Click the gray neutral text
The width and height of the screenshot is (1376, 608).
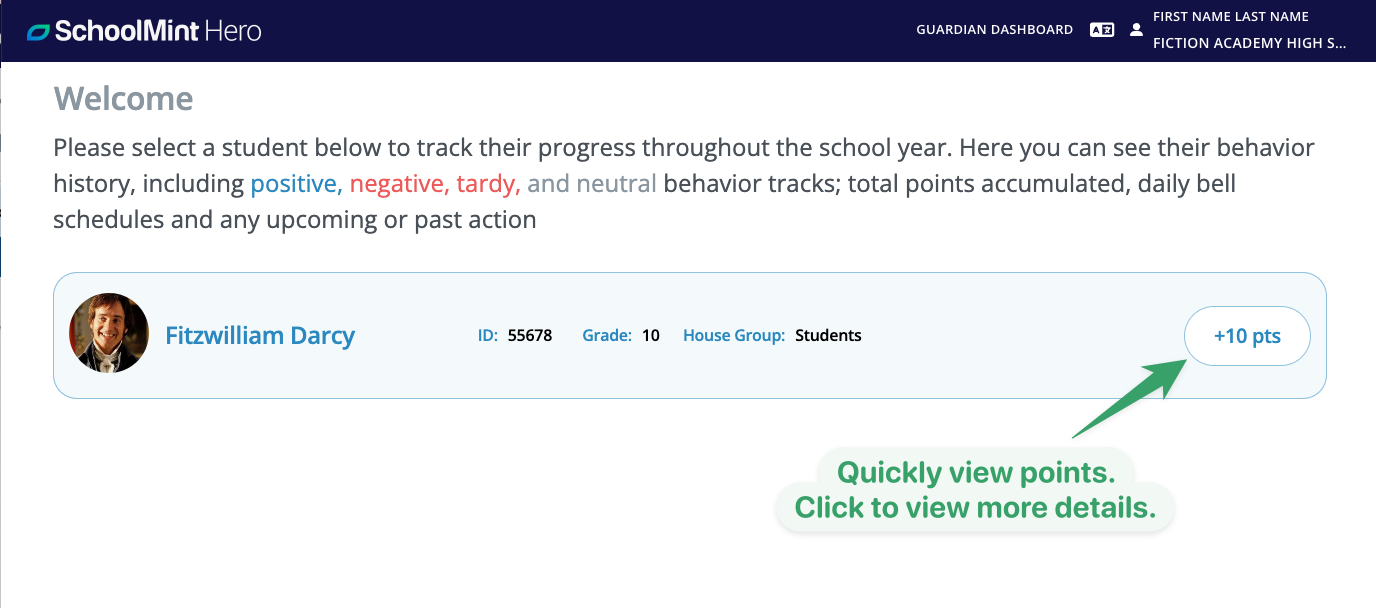tap(617, 184)
